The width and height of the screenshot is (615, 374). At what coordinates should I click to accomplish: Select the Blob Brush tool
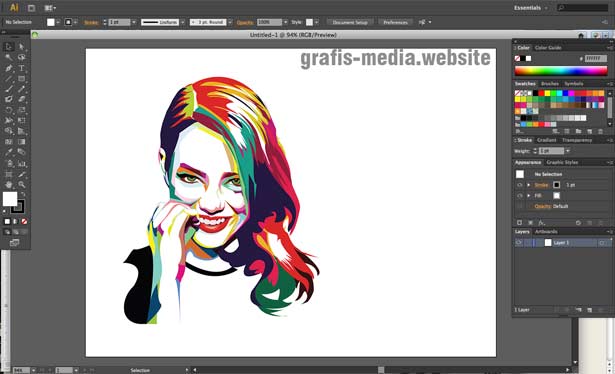click(9, 99)
